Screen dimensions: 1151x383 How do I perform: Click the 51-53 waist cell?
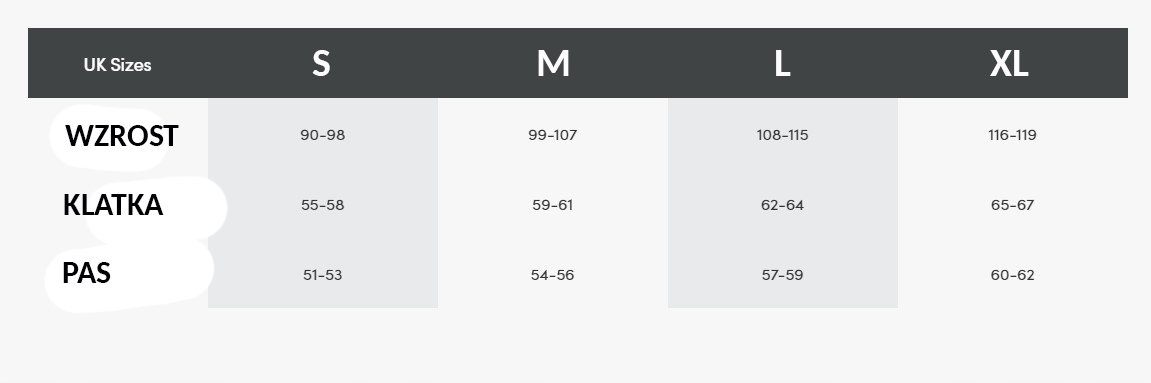coord(322,275)
